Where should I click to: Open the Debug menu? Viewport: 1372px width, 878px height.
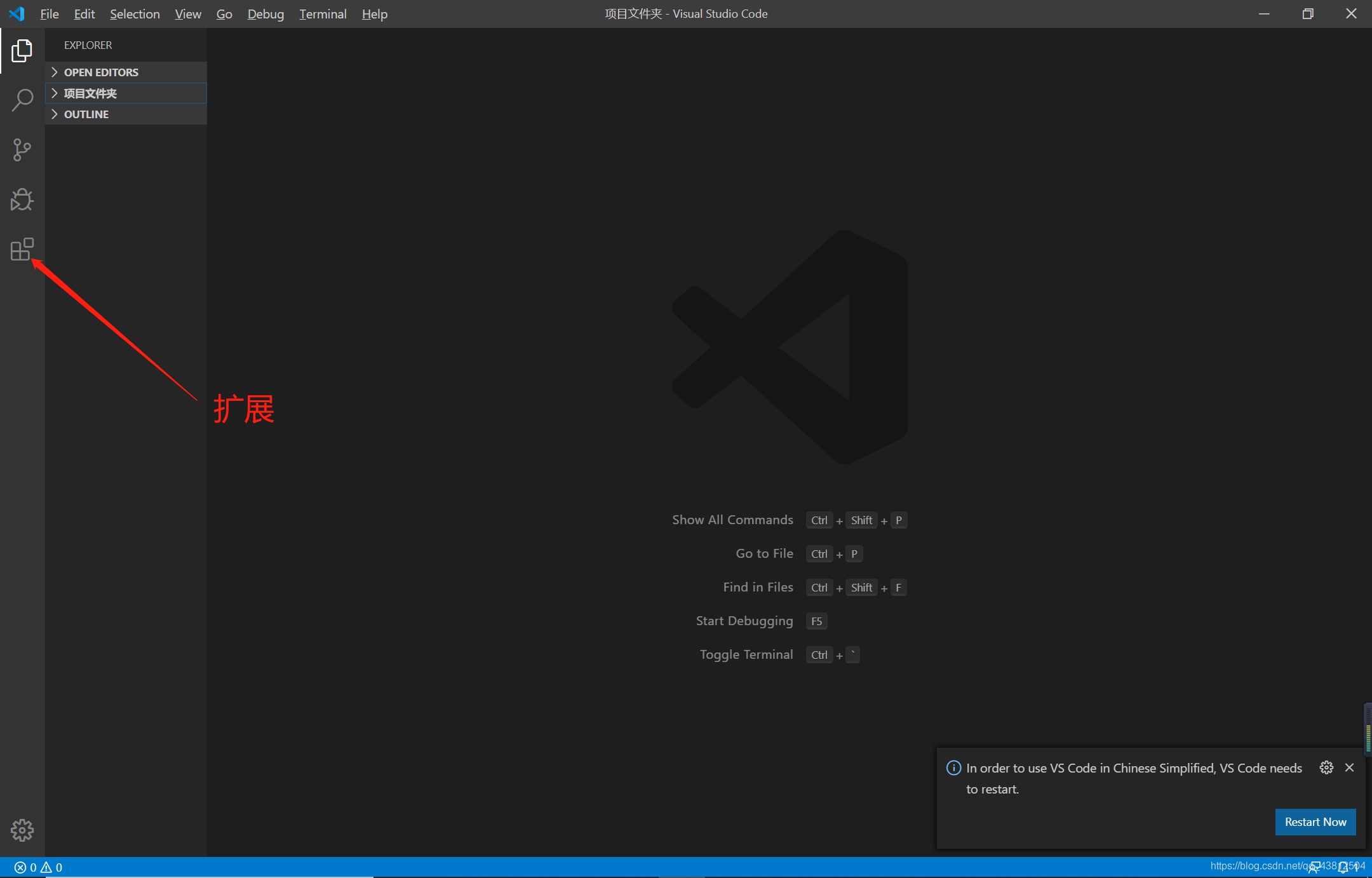(x=266, y=13)
